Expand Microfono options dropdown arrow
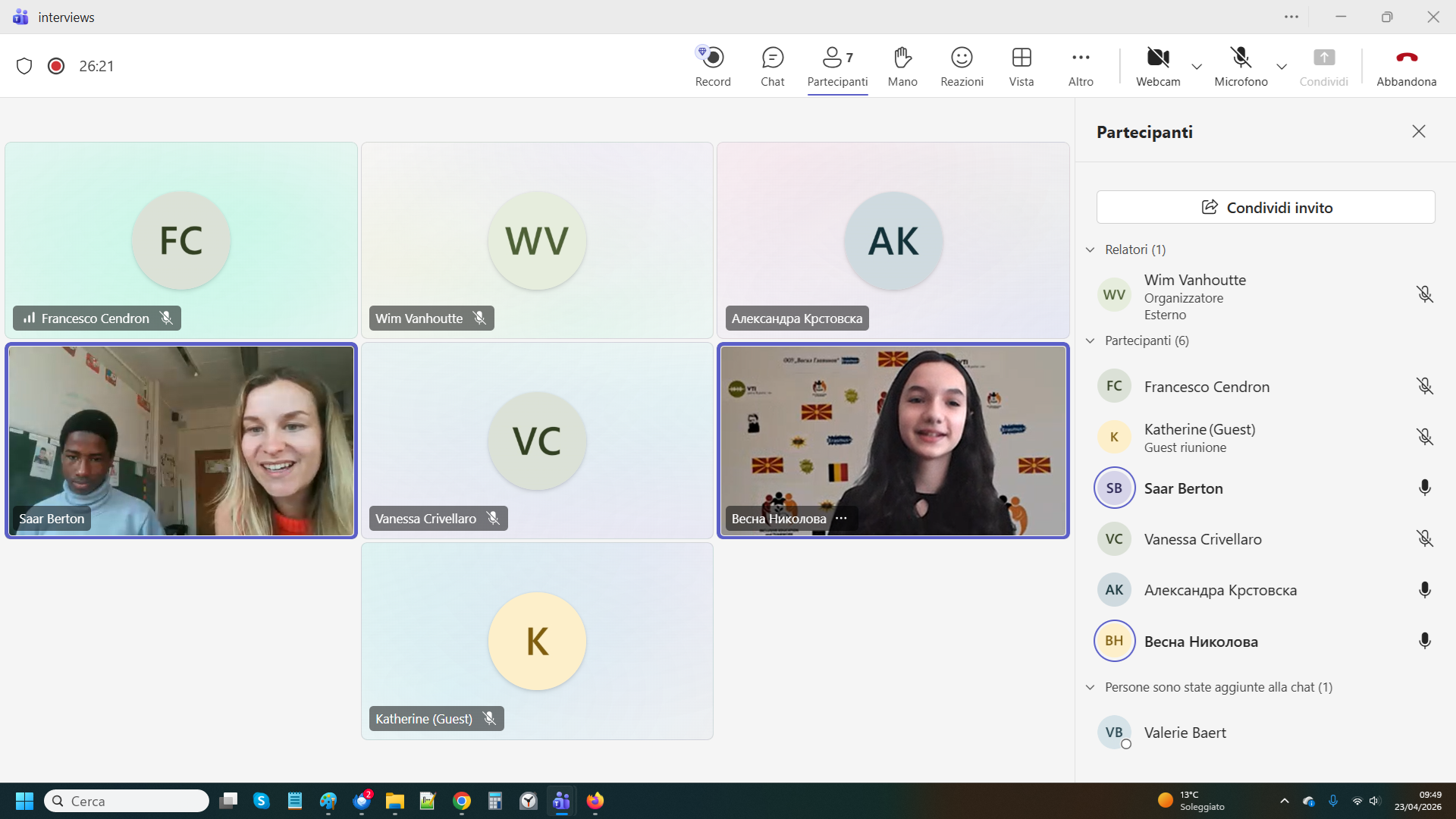Image resolution: width=1456 pixels, height=819 pixels. [x=1282, y=67]
